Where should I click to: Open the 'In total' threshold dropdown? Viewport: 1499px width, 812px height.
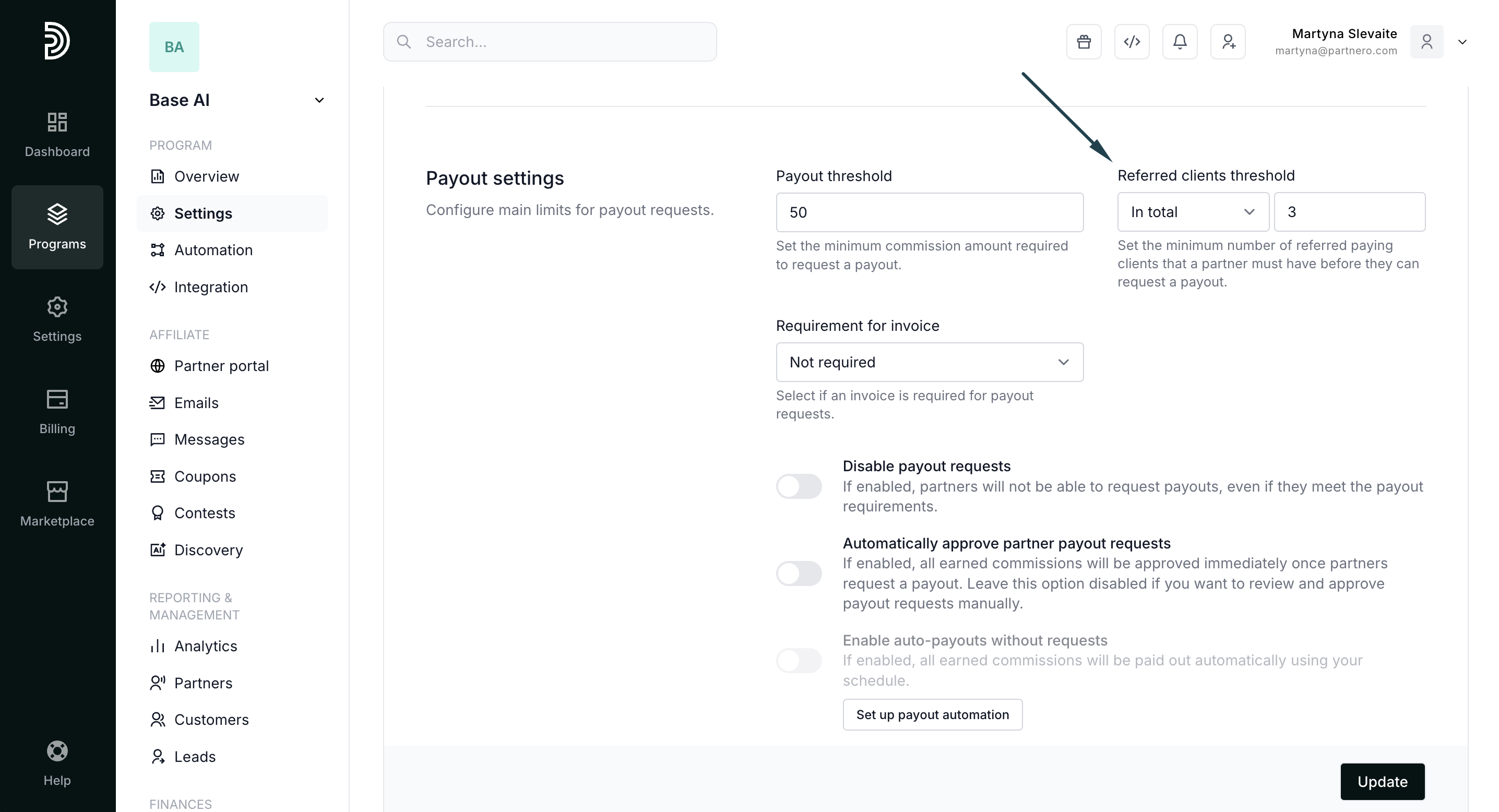[1192, 212]
